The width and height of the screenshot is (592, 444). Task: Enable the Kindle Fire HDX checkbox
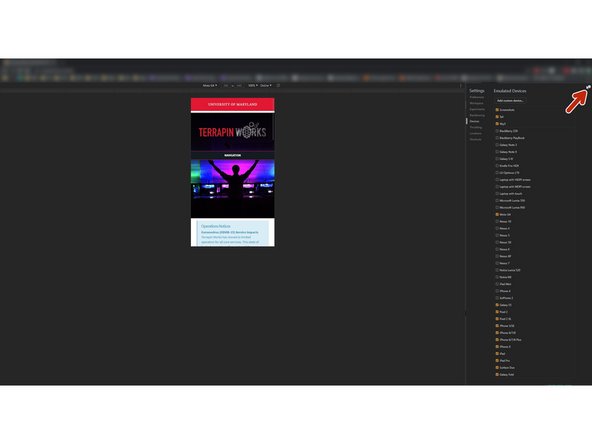click(497, 166)
